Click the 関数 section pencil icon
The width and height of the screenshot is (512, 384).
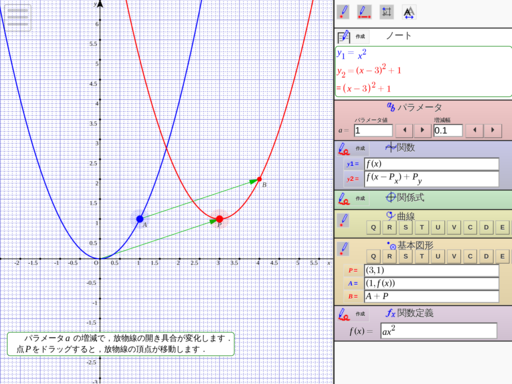point(344,149)
